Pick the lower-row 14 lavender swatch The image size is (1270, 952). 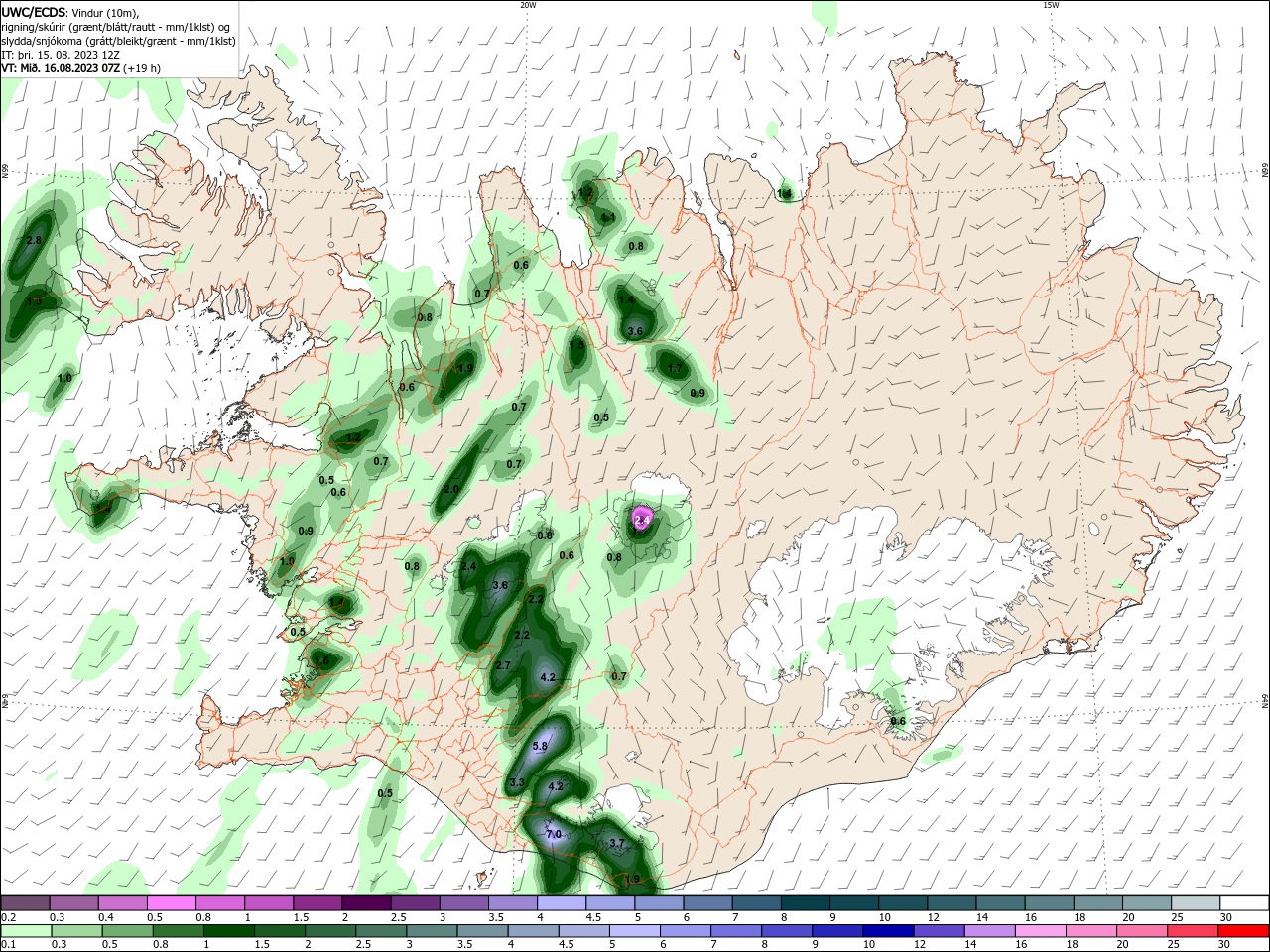click(989, 931)
